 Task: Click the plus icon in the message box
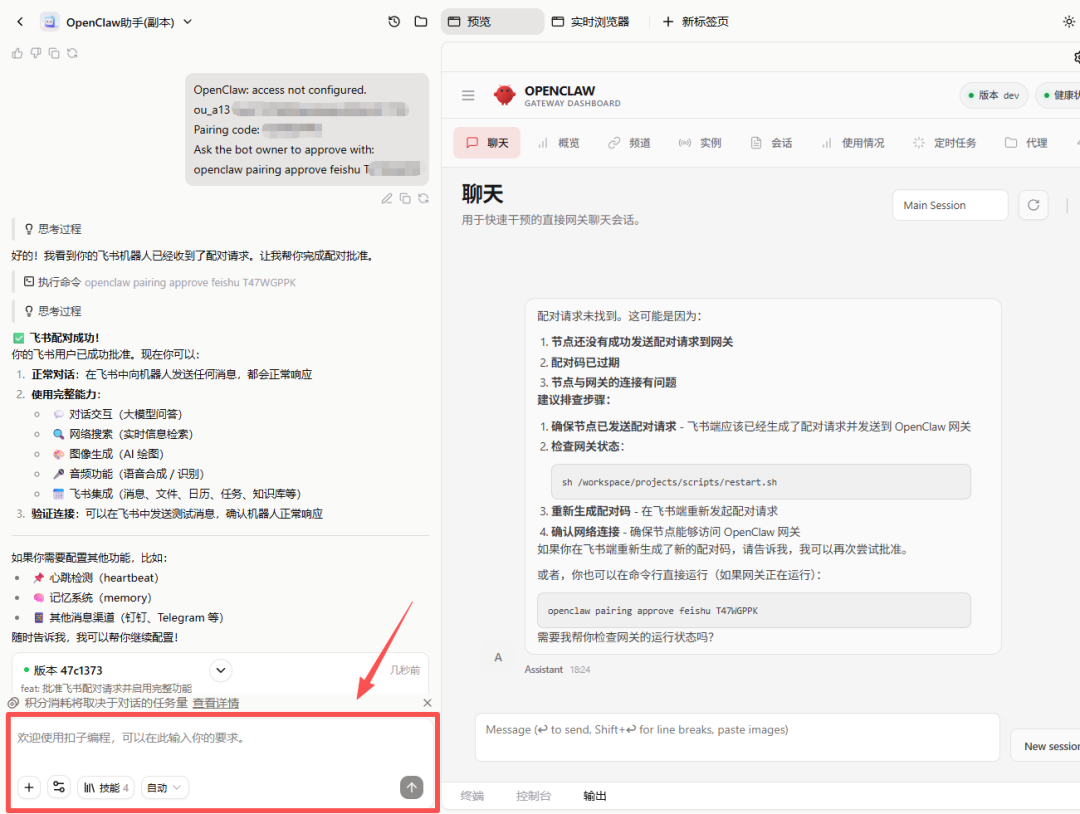tap(29, 787)
